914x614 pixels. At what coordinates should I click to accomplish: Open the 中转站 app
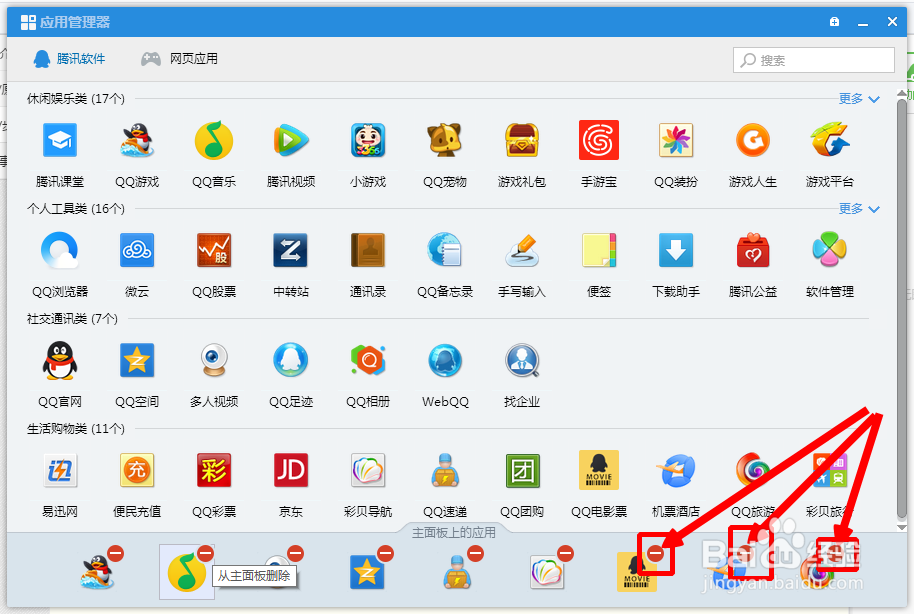coord(291,250)
